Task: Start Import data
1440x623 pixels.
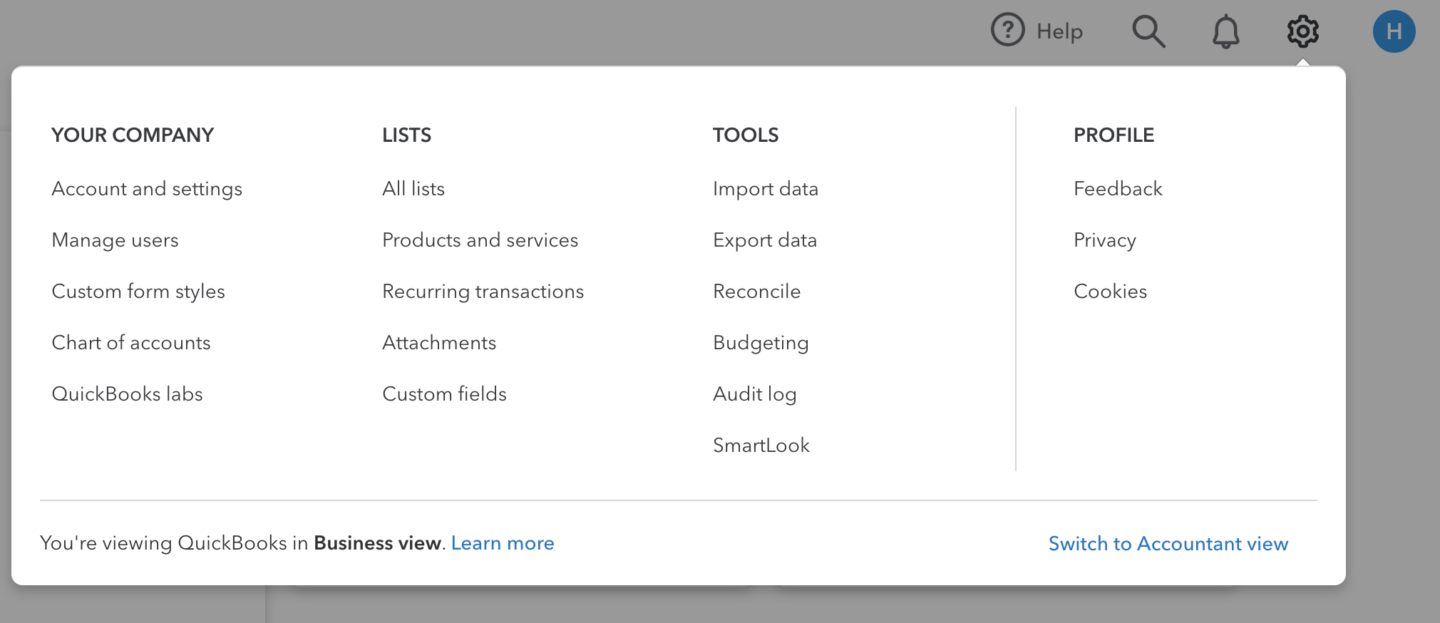Action: click(766, 188)
